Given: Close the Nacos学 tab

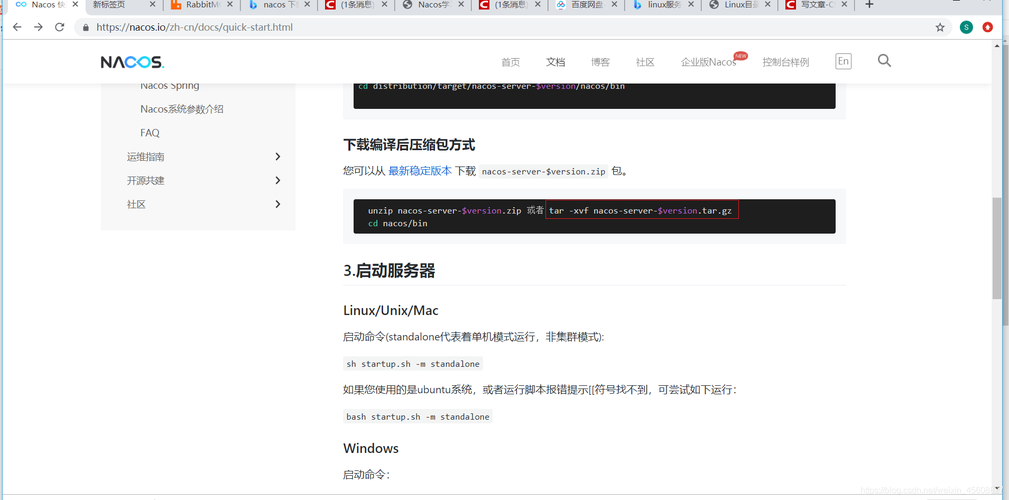Looking at the screenshot, I should [460, 5].
